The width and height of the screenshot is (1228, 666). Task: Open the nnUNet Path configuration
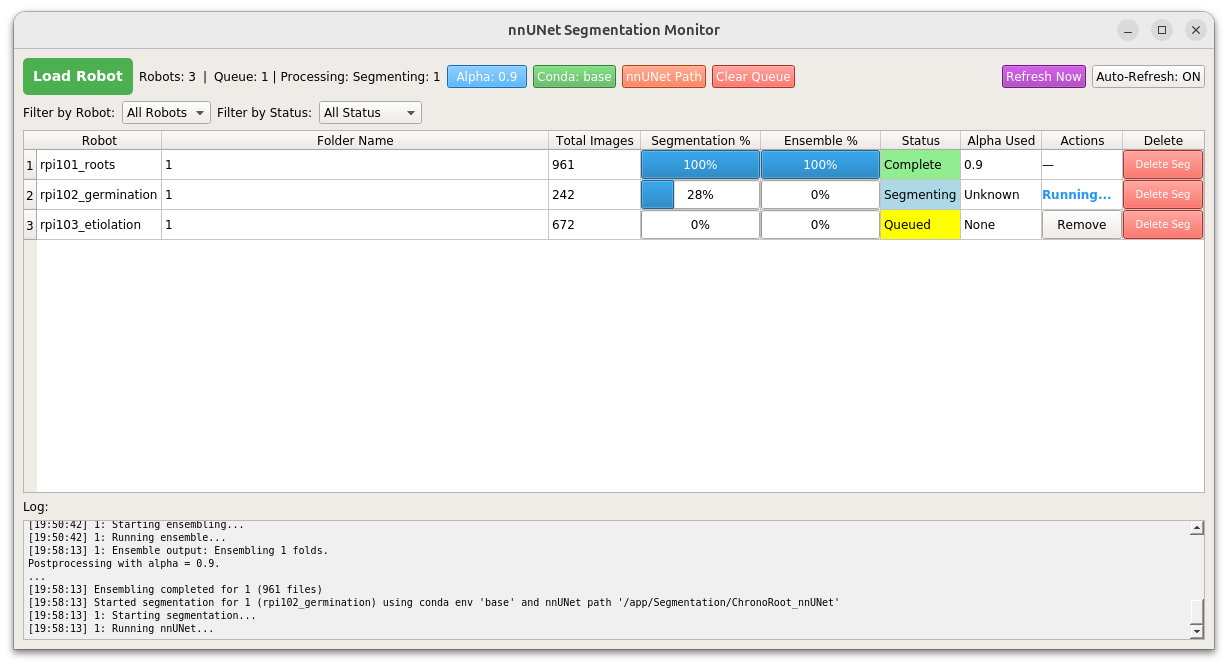(663, 76)
